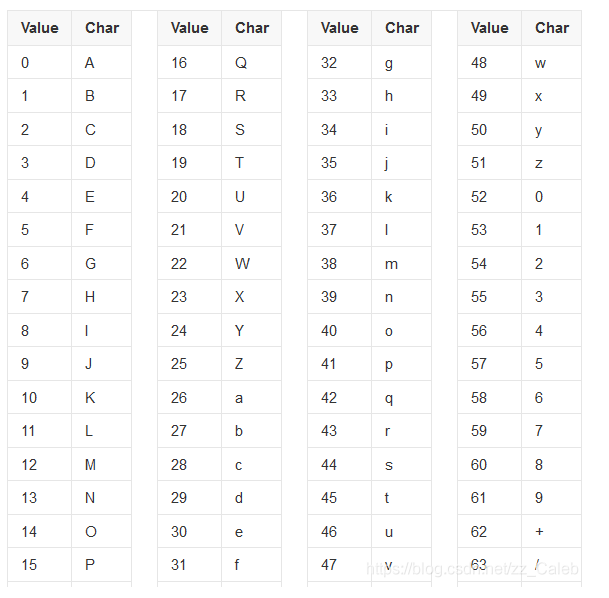Screen dimensions: 609x598
Task: Click the cell with value 57
Action: (x=489, y=363)
